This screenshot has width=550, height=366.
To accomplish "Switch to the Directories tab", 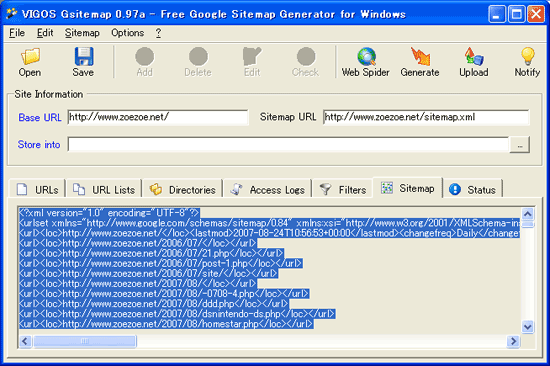I will pos(183,189).
